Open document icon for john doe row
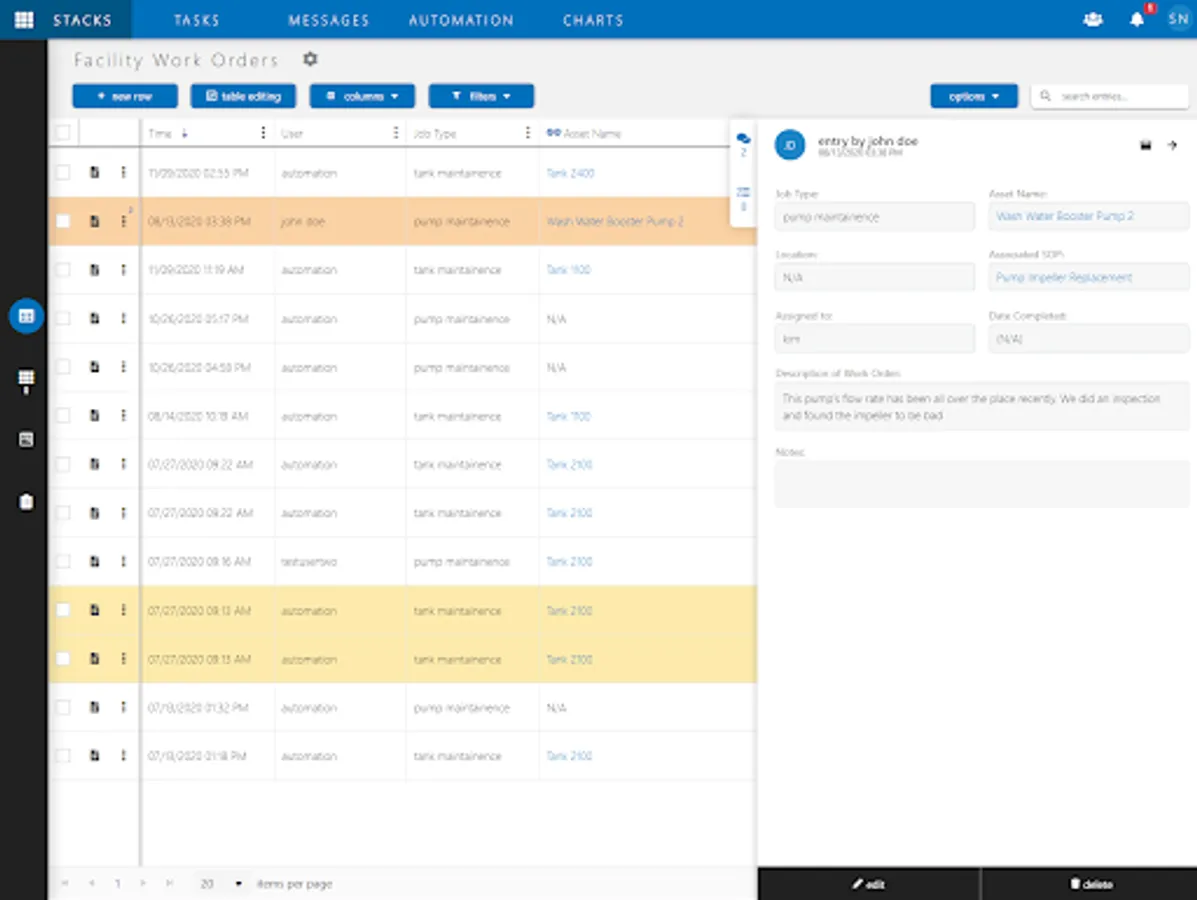Screen dimensions: 1197x900 point(94,222)
